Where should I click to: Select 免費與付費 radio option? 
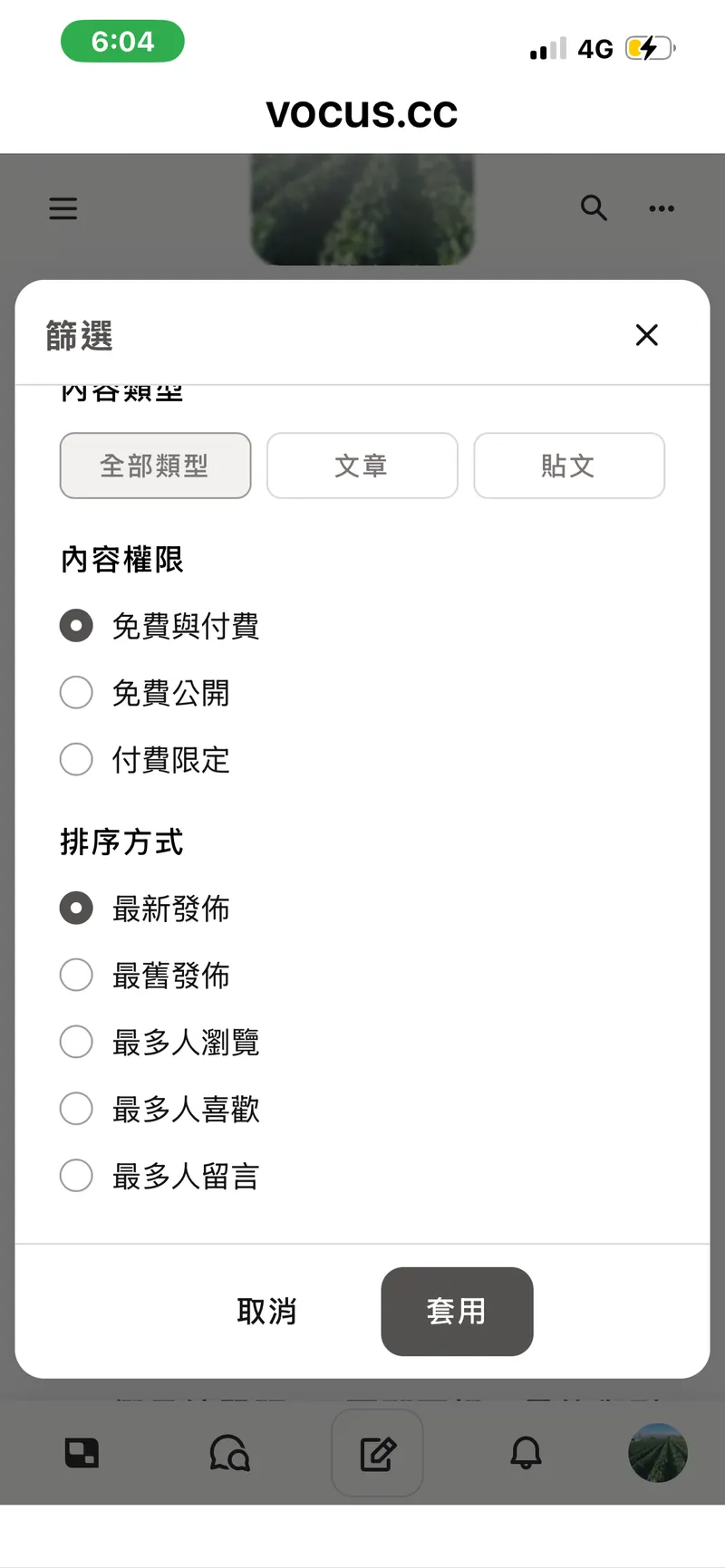(76, 626)
